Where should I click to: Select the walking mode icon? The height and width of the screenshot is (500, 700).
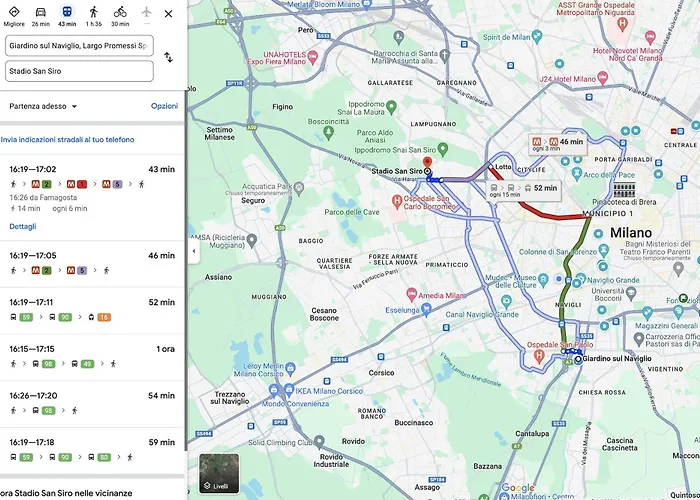tap(93, 14)
